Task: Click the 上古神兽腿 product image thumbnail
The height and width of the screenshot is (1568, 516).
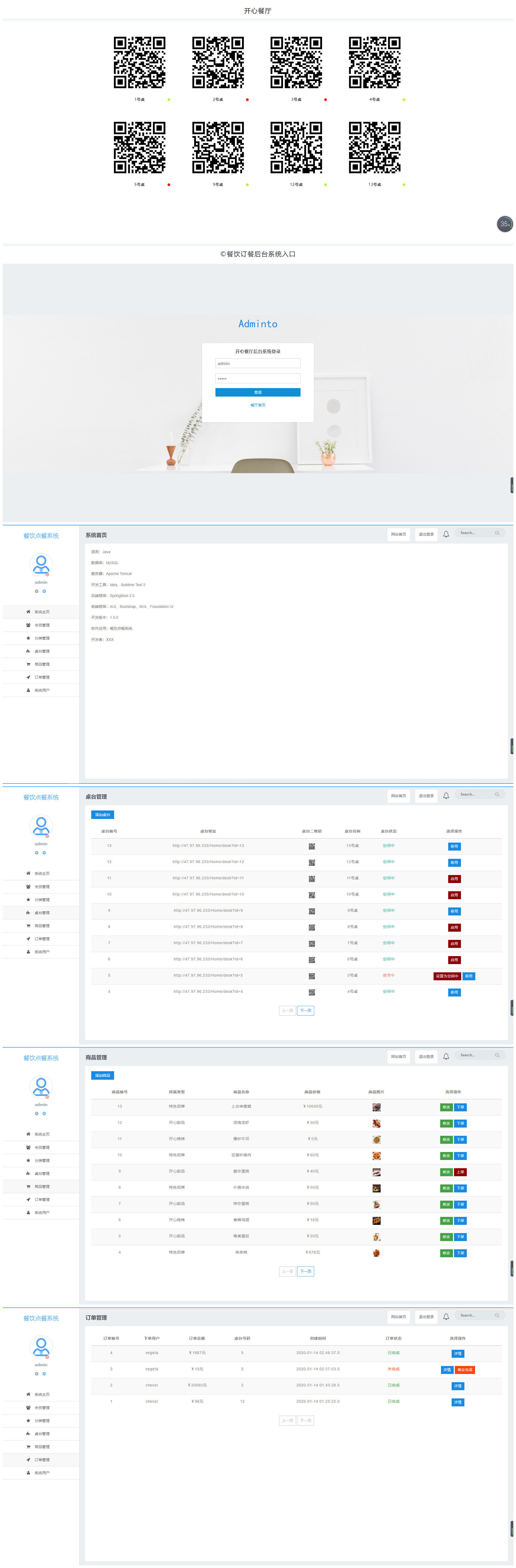Action: (376, 1107)
